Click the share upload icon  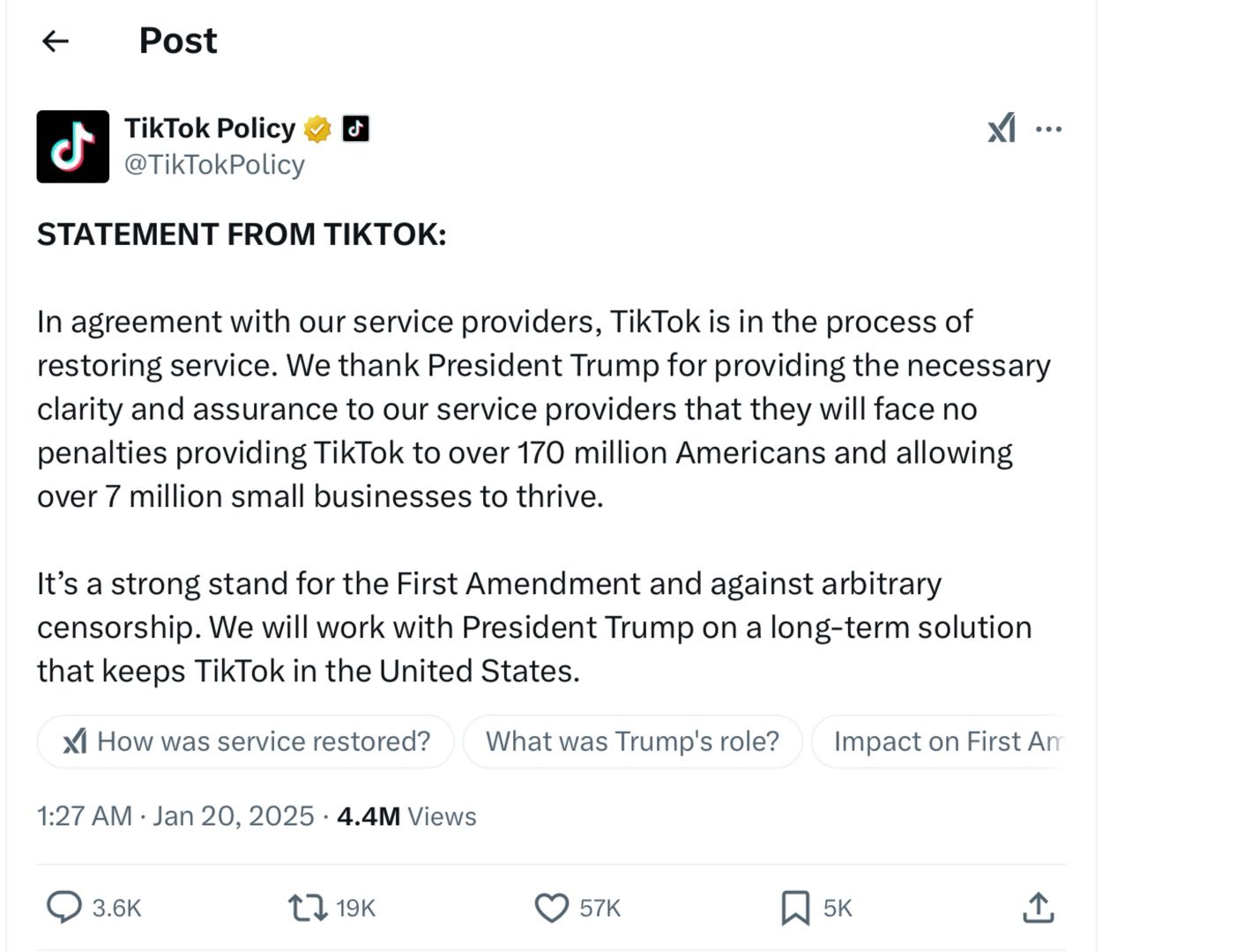coord(1038,907)
